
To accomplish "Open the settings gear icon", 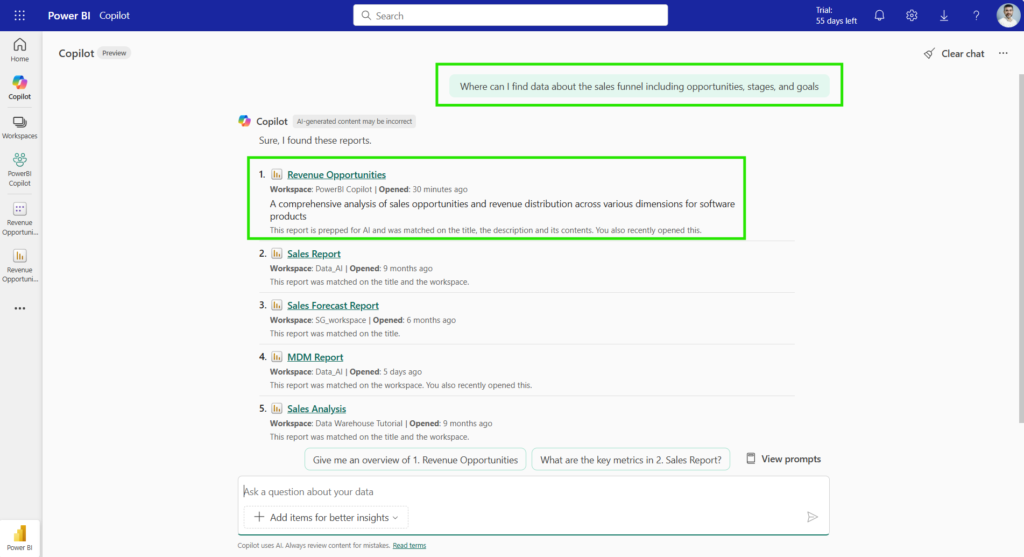I will 912,15.
